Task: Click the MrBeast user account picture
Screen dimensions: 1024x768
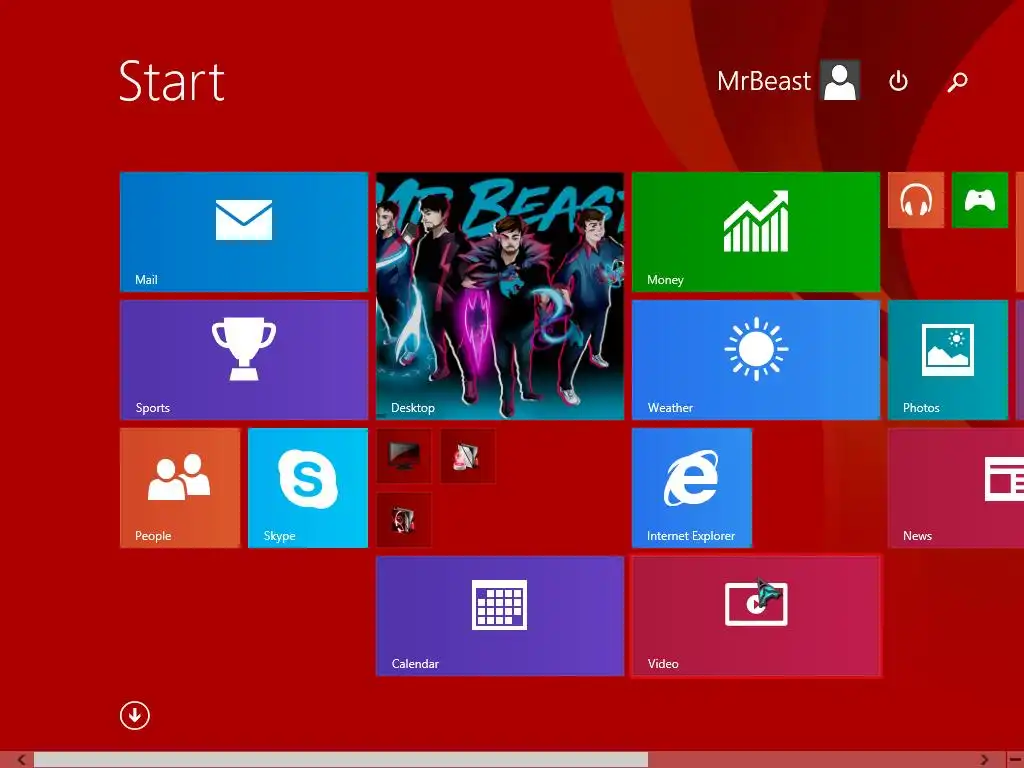Action: coord(840,80)
